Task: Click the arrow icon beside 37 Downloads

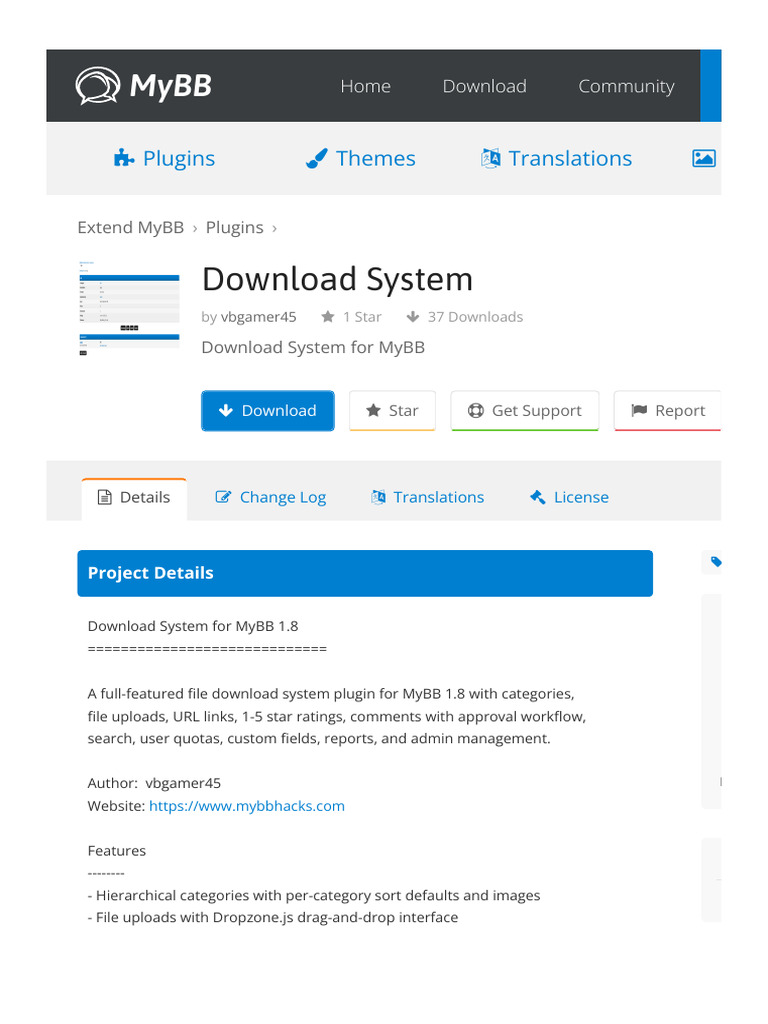Action: (x=413, y=317)
